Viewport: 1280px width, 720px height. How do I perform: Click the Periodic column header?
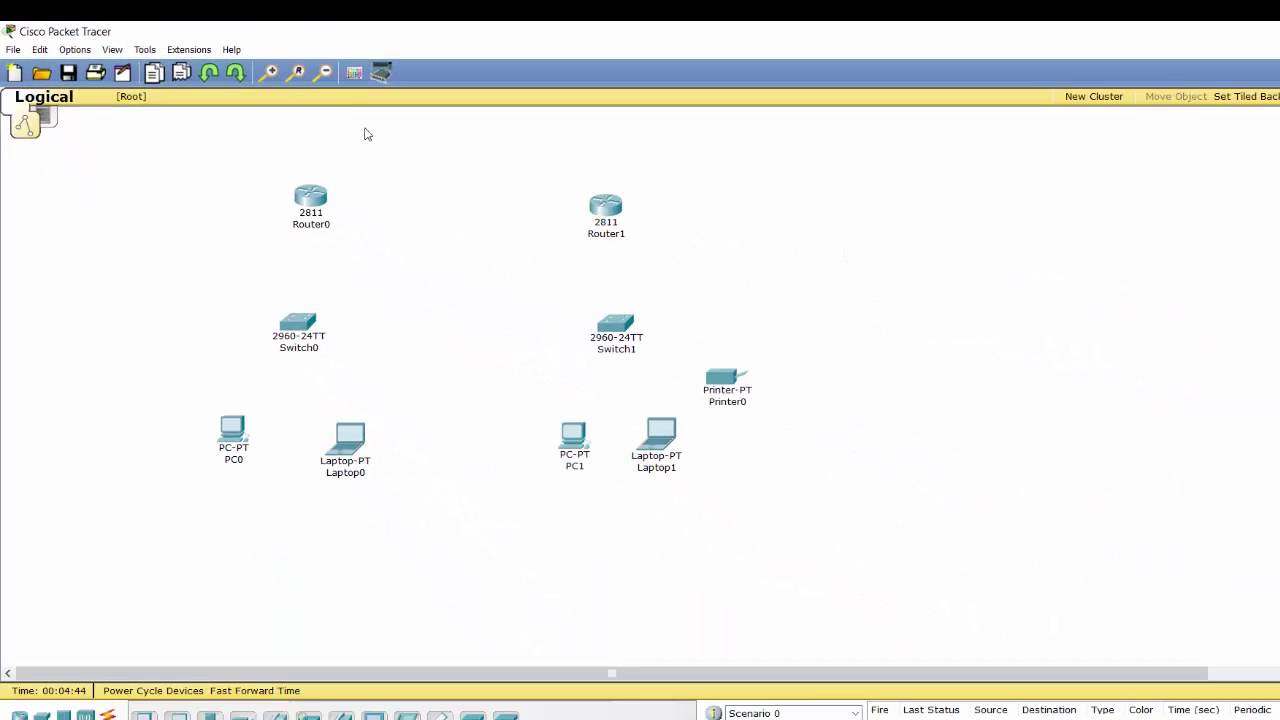click(x=1252, y=710)
